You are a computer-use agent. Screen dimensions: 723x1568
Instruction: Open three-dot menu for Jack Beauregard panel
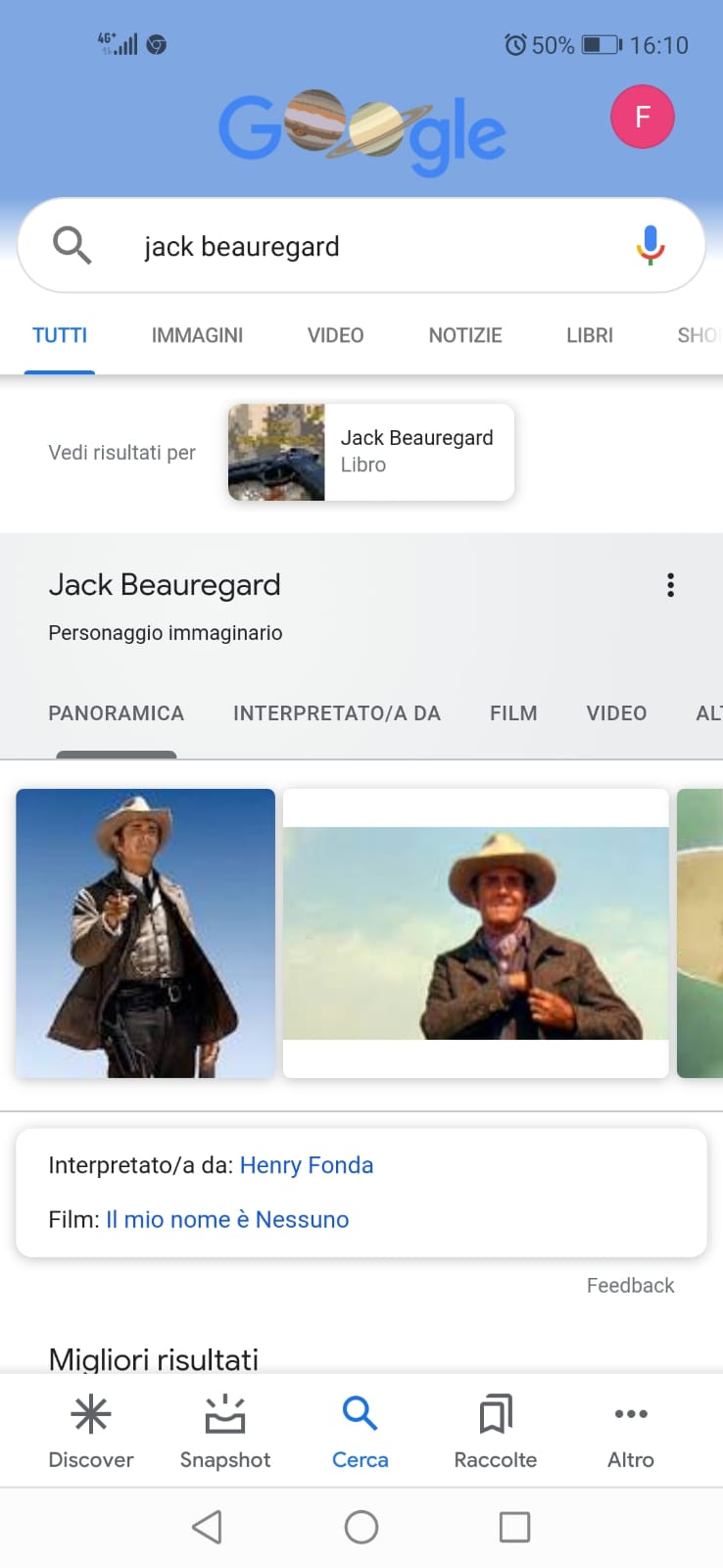click(x=670, y=585)
